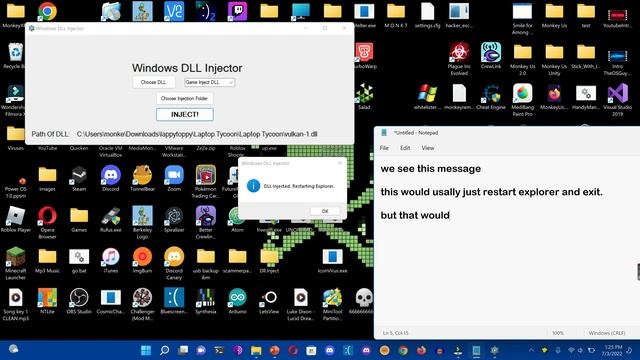Select Games folder on desktop
The height and width of the screenshot is (360, 640).
(79, 220)
